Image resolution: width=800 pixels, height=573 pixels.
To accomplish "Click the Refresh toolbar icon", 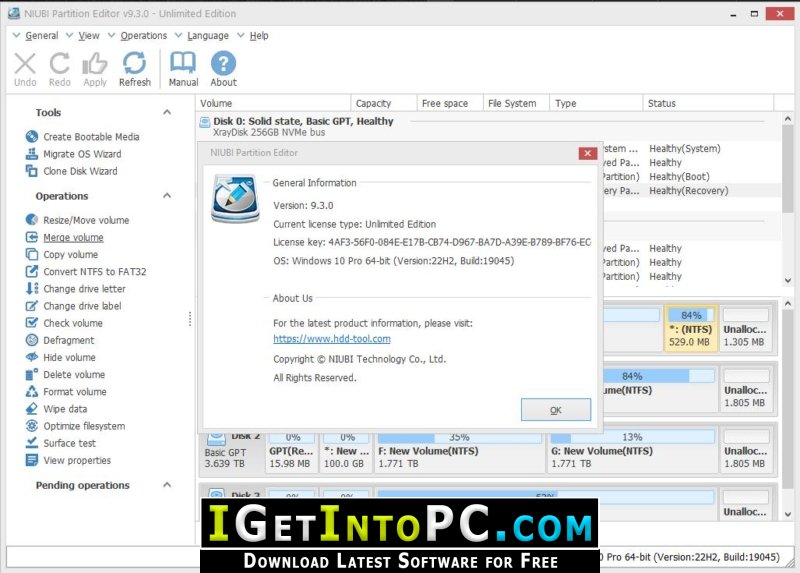I will click(x=135, y=64).
